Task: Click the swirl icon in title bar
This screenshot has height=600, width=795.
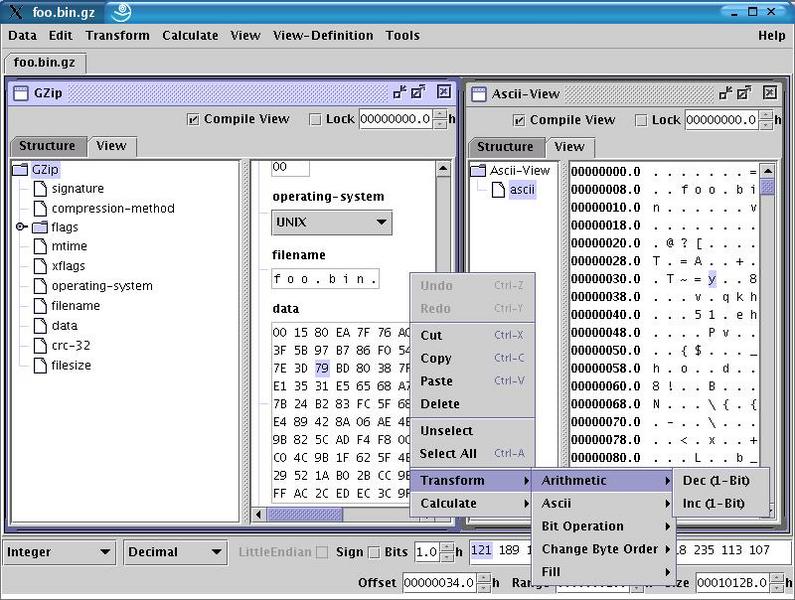Action: pos(122,12)
